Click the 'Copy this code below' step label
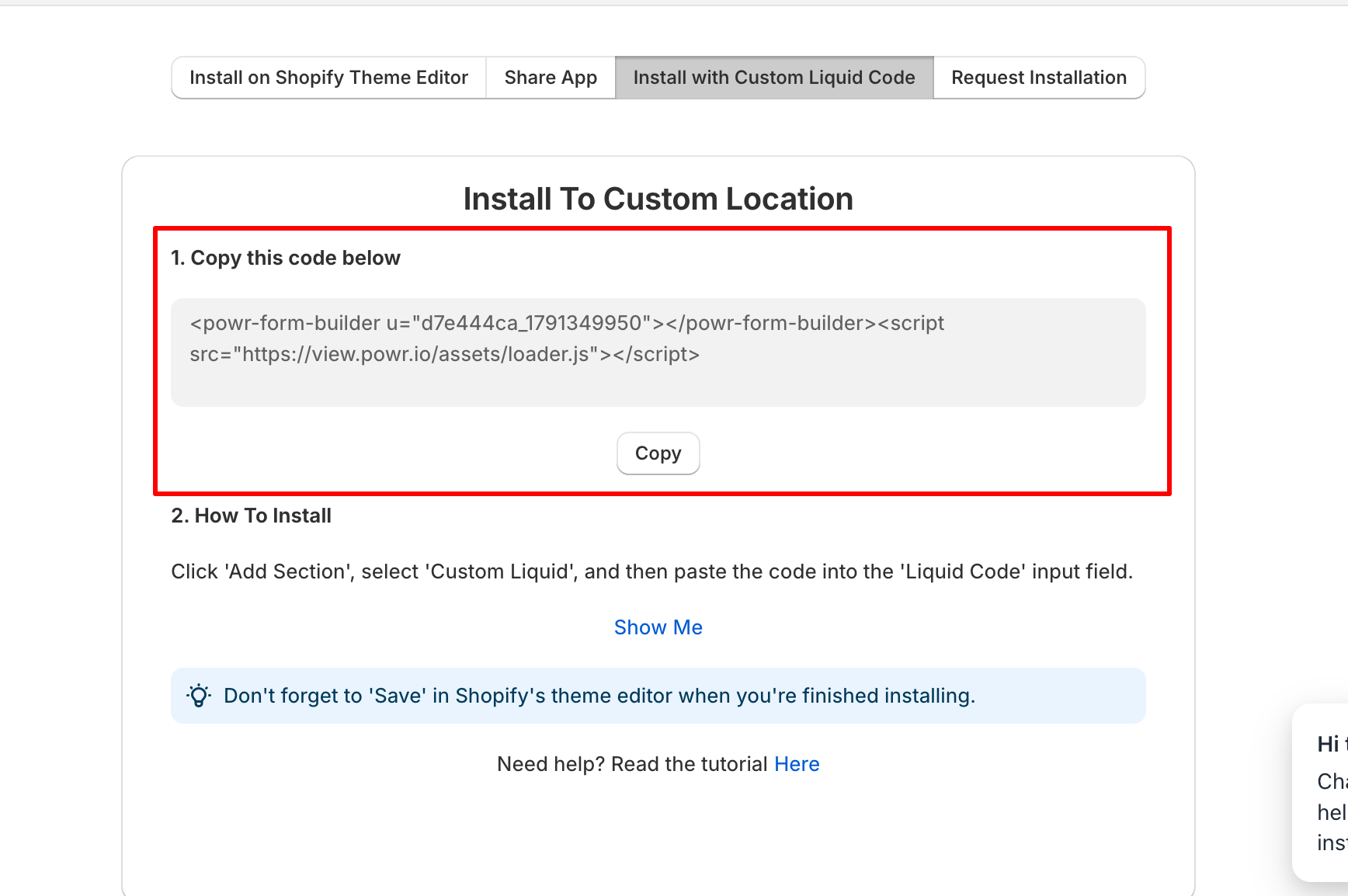The height and width of the screenshot is (896, 1348). click(286, 258)
